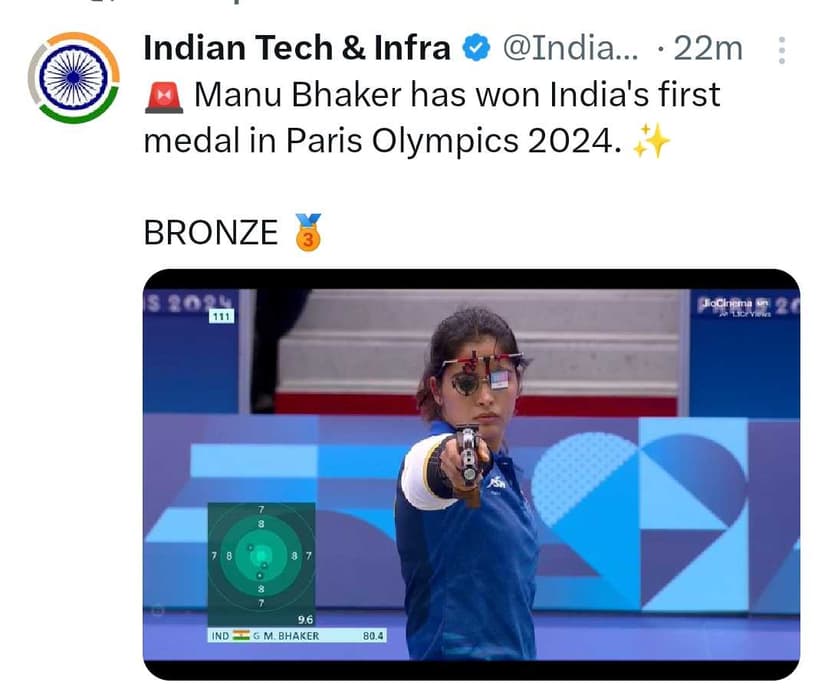Click the India flag beside M. BHAKER
Viewport: 828px width, 698px height.
coord(242,633)
